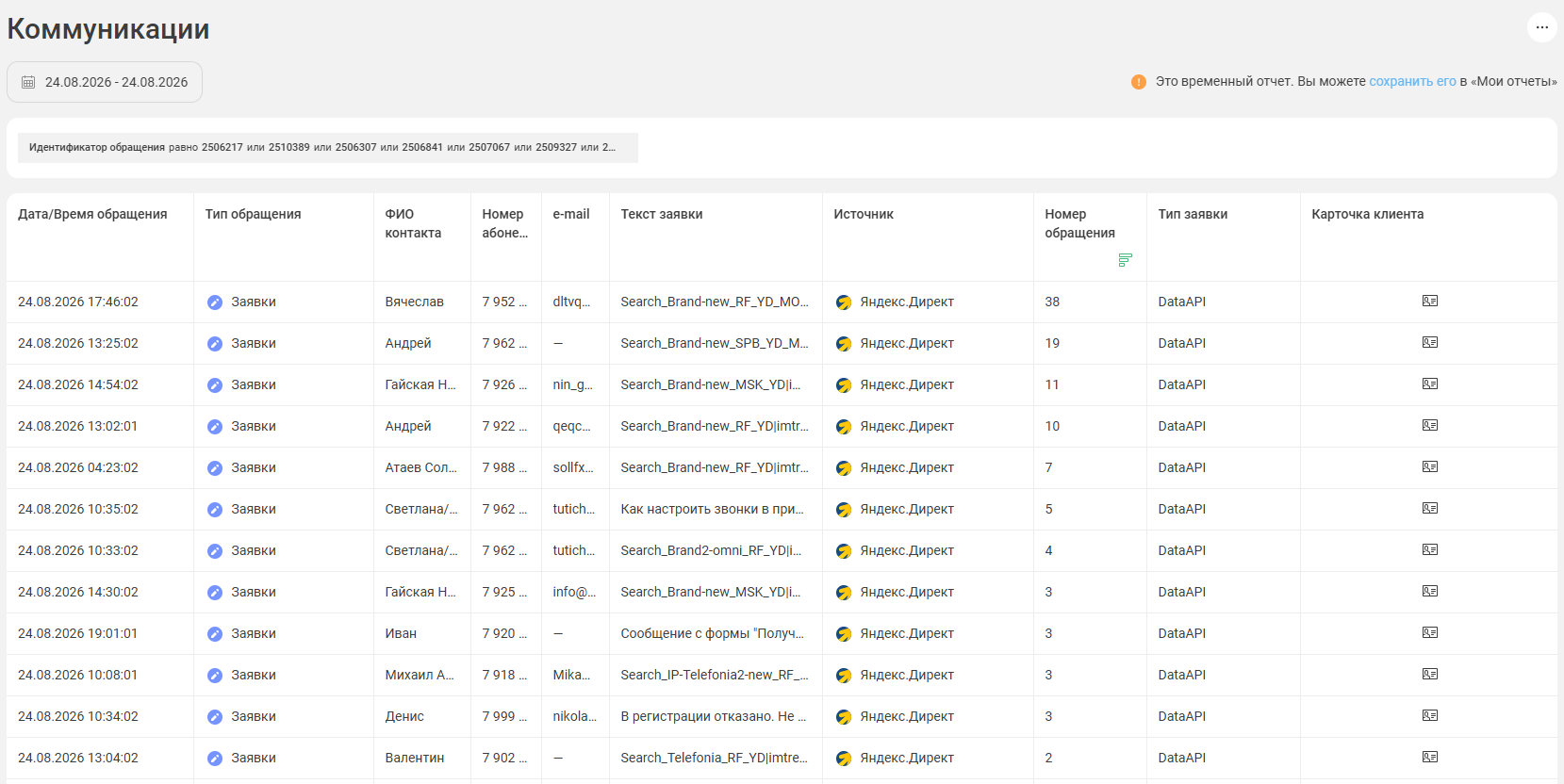Open date range picker 24.08.2026 - 24.08.2026

(105, 82)
